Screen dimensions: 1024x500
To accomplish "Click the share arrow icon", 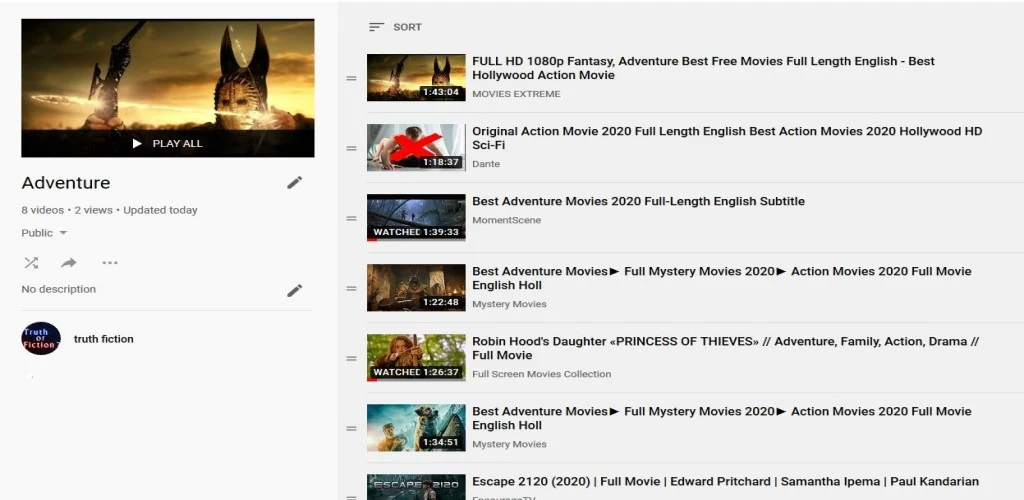I will tap(69, 263).
